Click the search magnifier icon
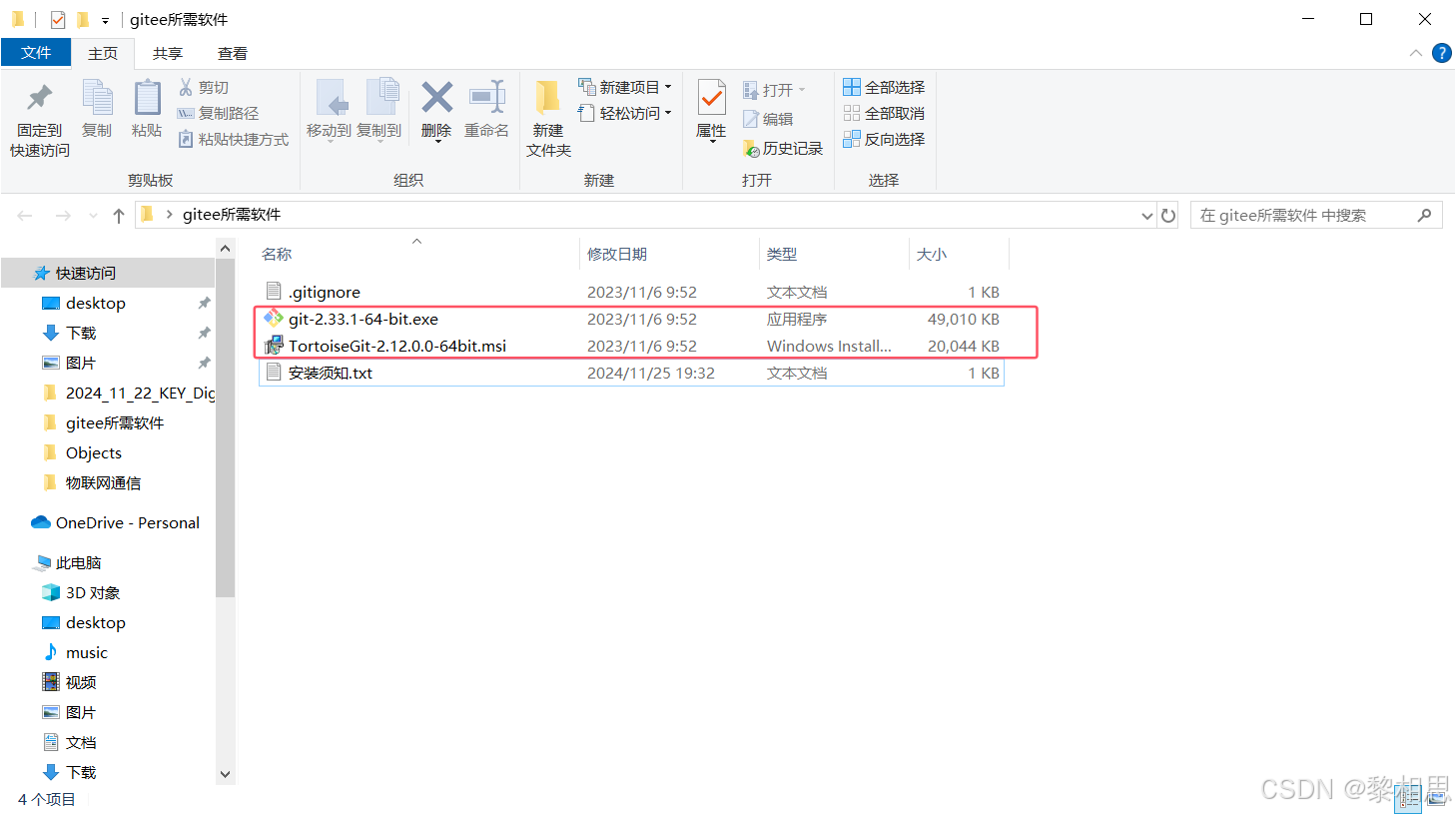The width and height of the screenshot is (1456, 815). coord(1425,216)
